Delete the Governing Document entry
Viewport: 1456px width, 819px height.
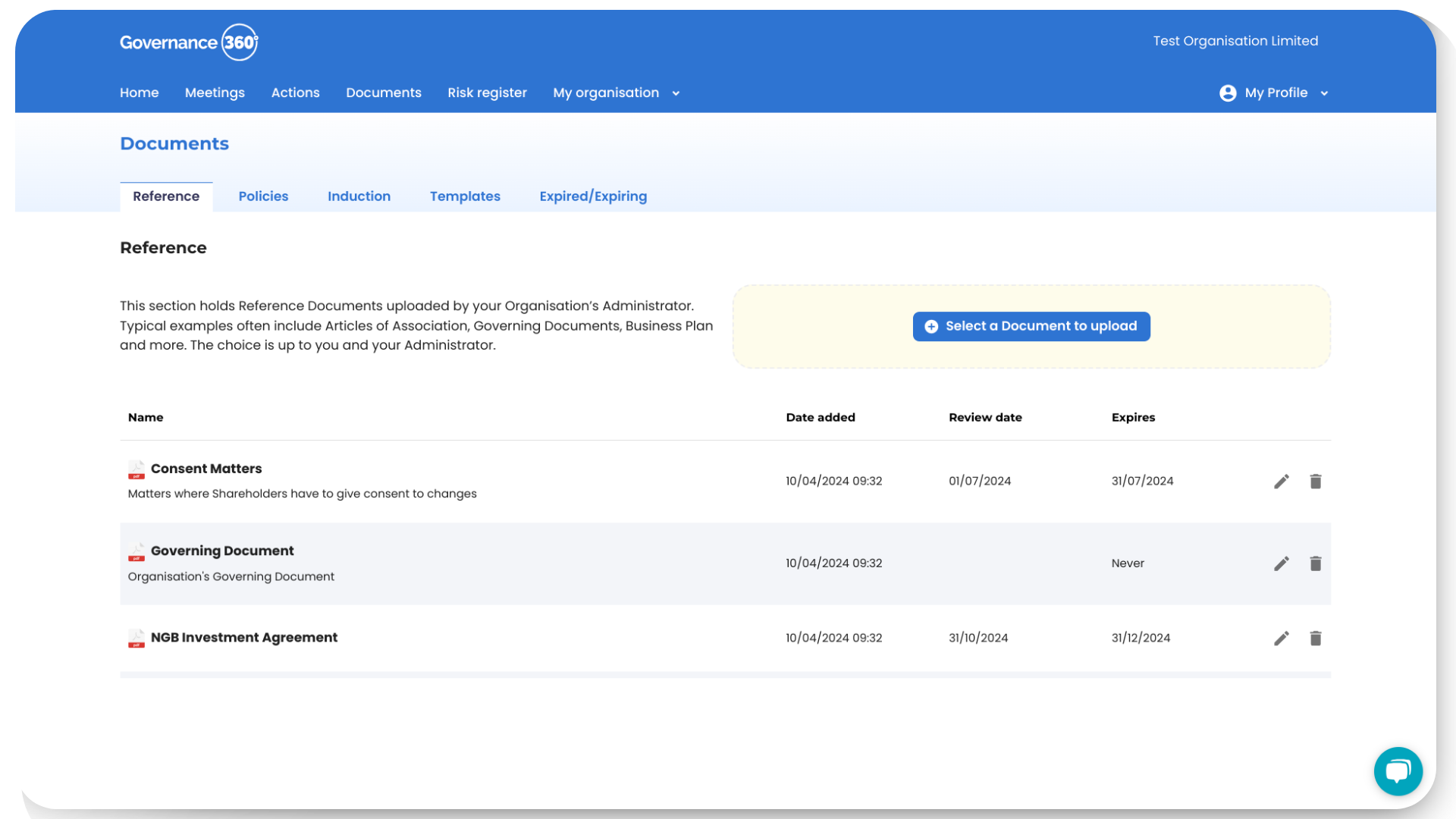point(1316,563)
